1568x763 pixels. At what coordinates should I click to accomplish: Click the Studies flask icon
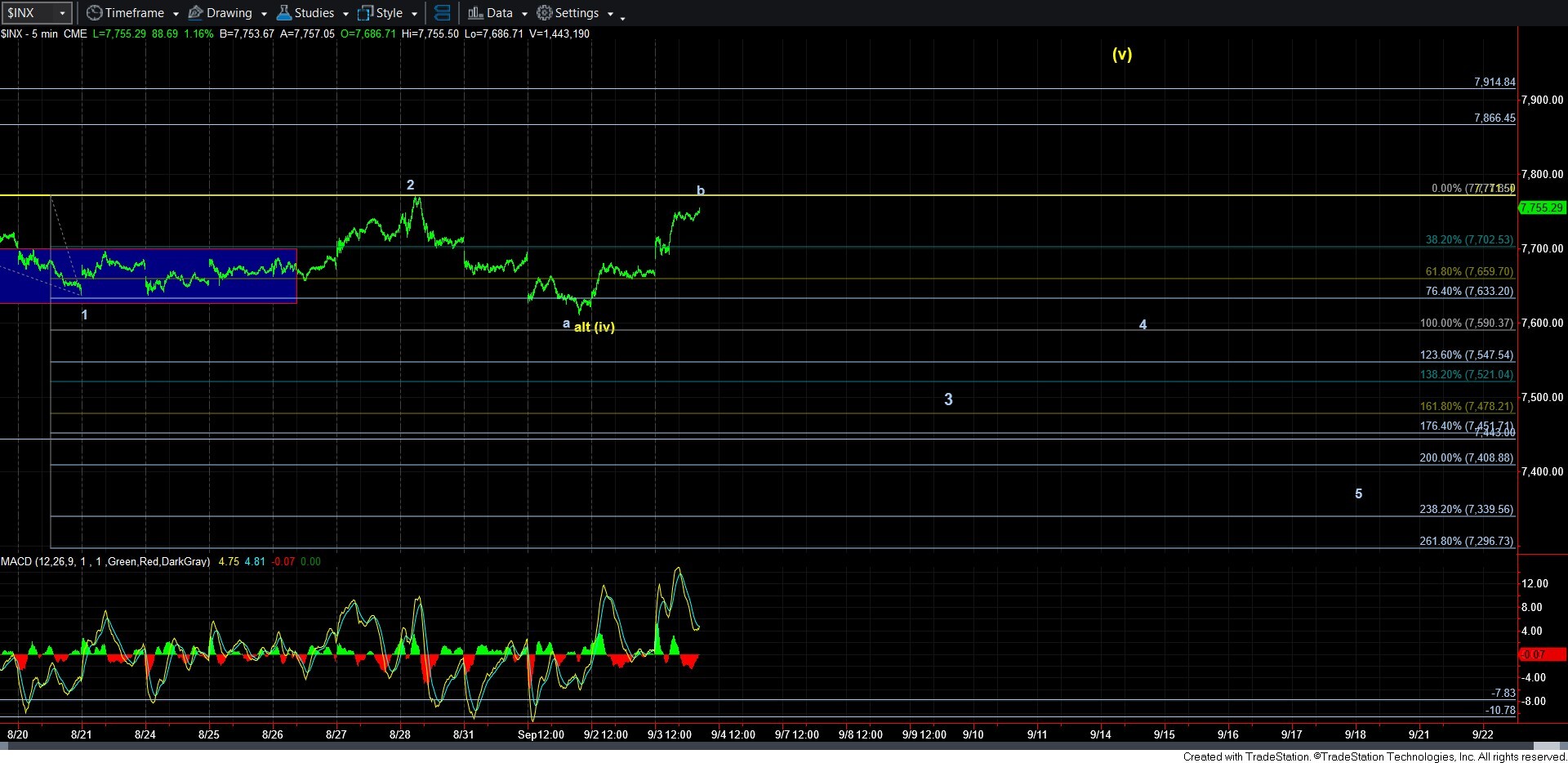coord(283,13)
